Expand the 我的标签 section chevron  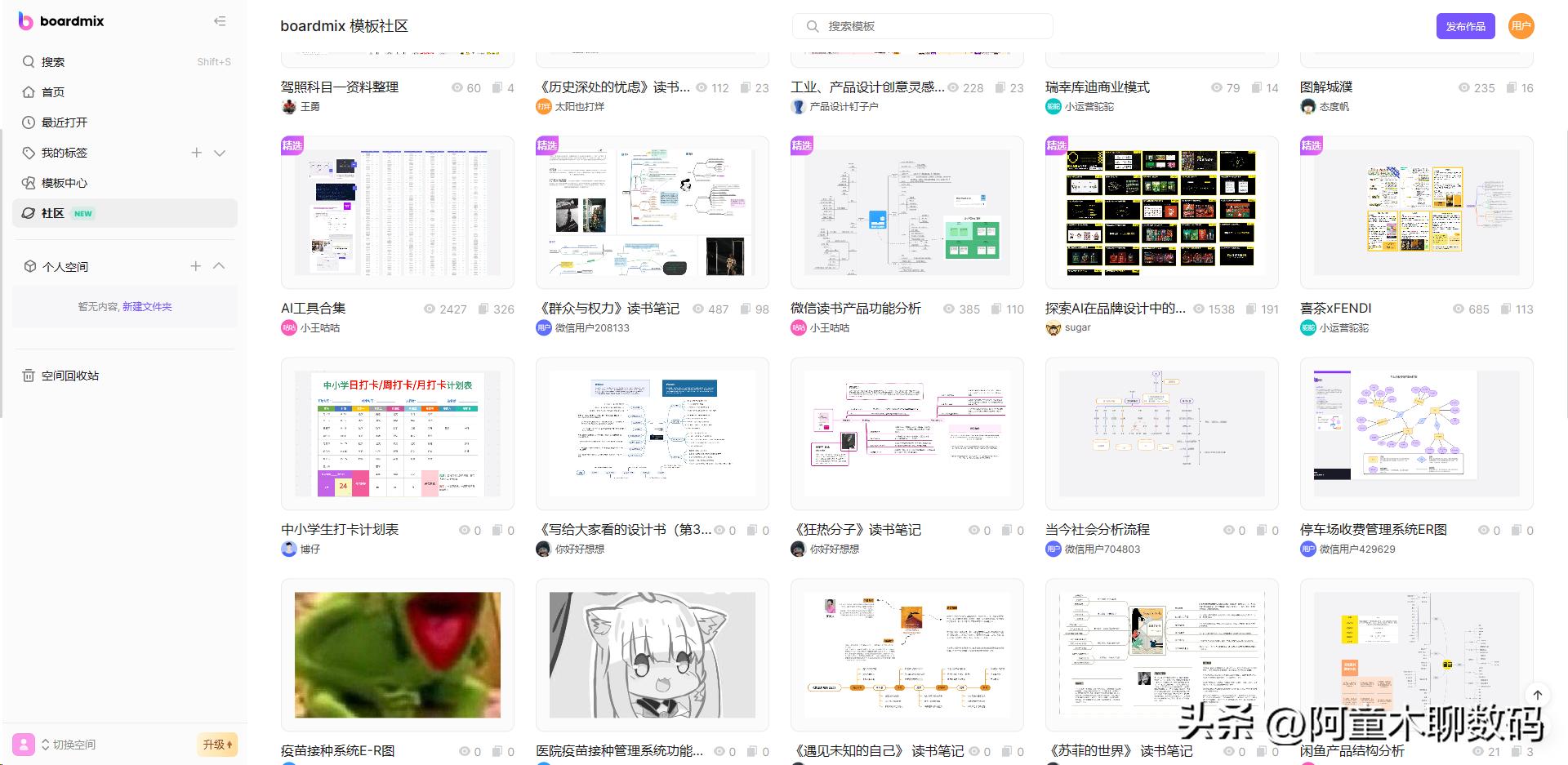pos(219,153)
